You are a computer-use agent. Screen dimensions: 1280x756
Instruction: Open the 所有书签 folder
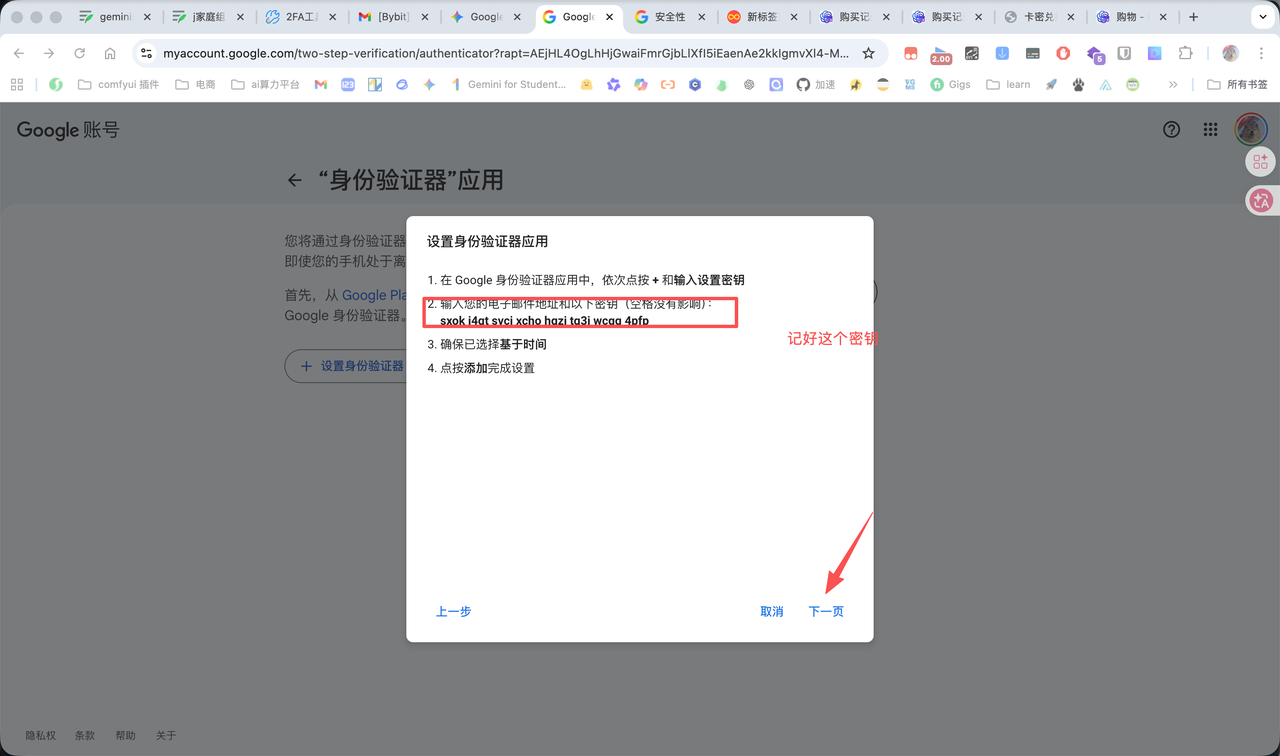coord(1237,85)
